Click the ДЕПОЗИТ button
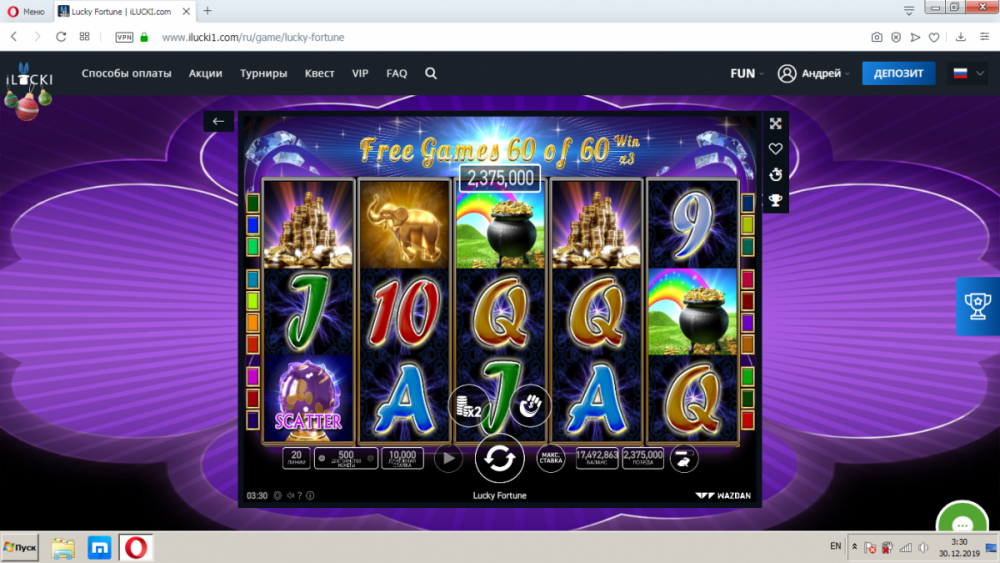The height and width of the screenshot is (563, 1000). pyautogui.click(x=898, y=73)
